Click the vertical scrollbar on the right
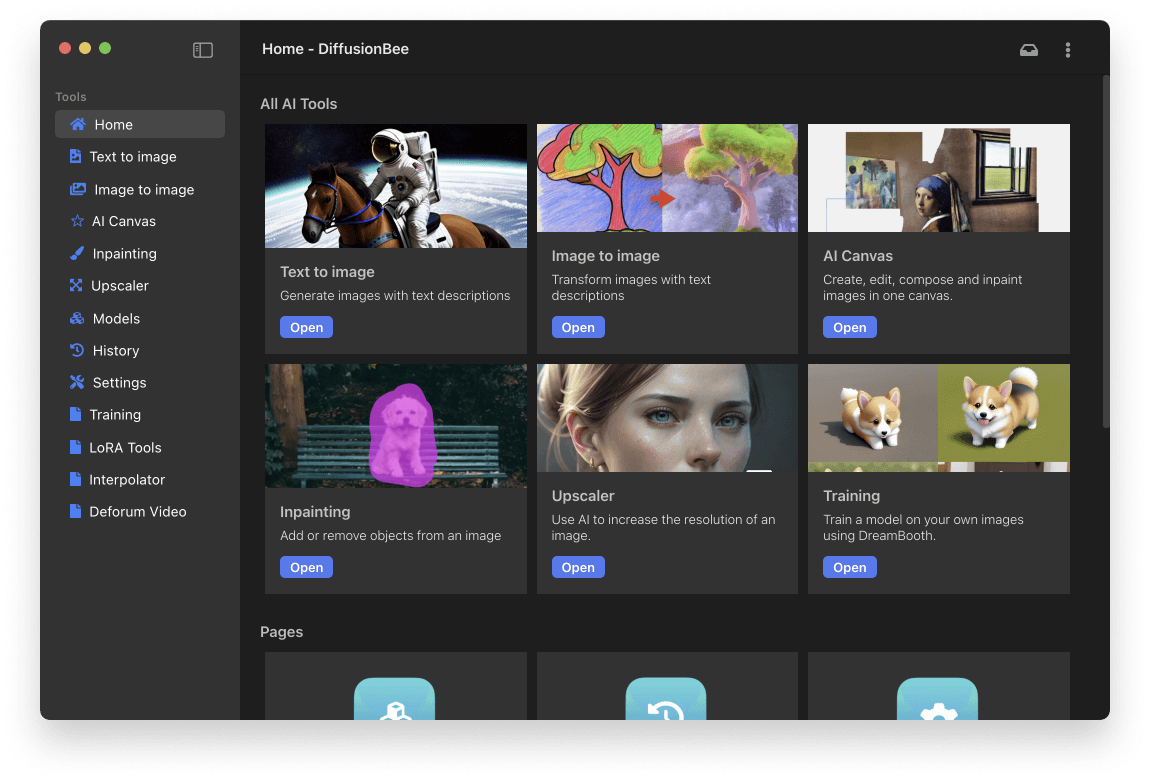 tap(1106, 251)
